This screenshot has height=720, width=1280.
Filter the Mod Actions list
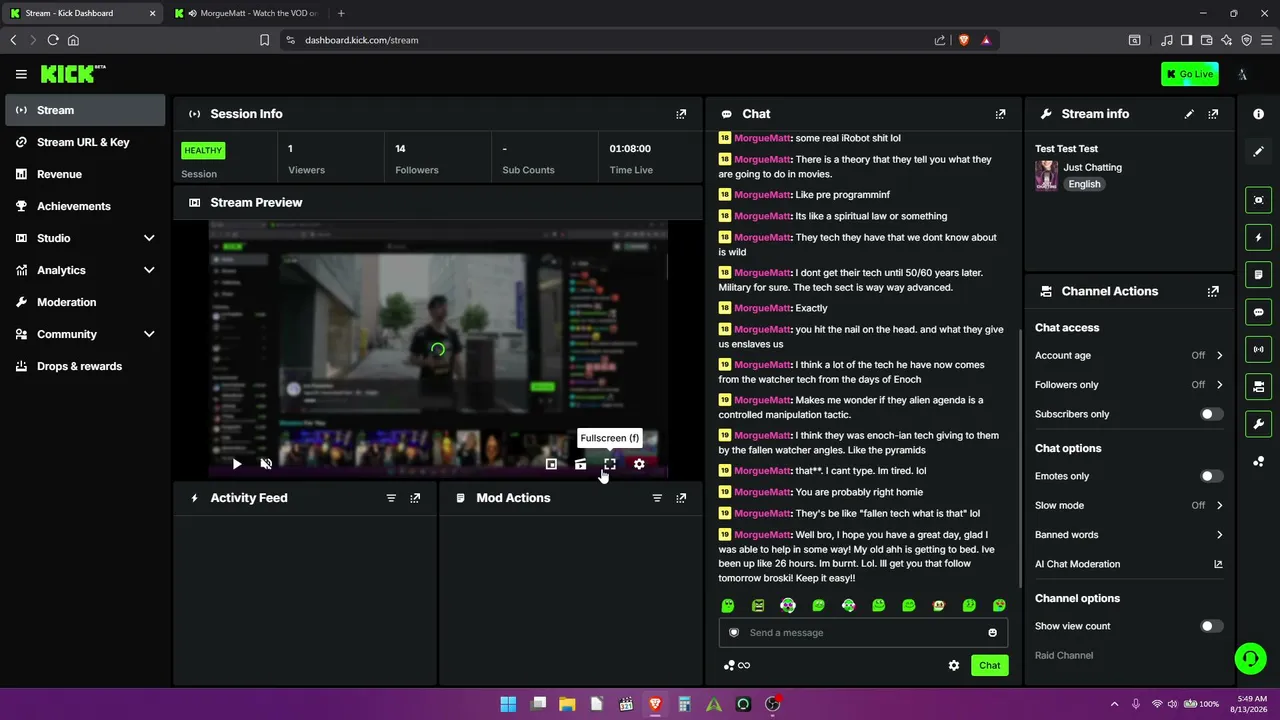coord(657,498)
